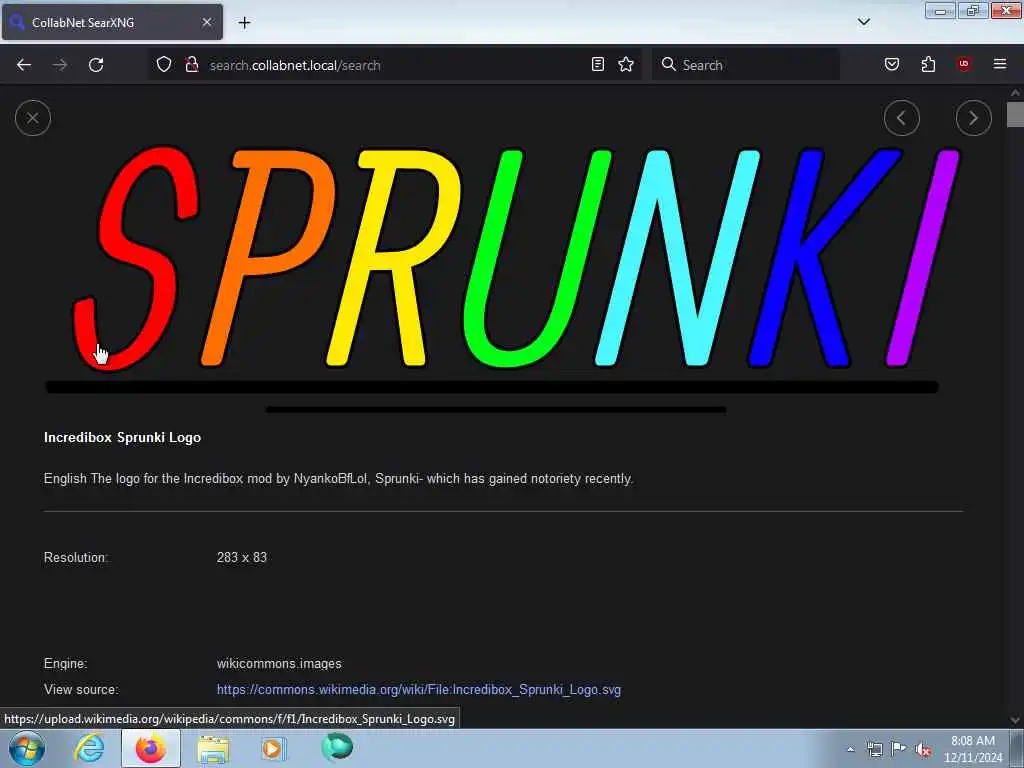Screen dimensions: 1024x768
Task: Open a new tab with the plus button
Action: click(244, 23)
